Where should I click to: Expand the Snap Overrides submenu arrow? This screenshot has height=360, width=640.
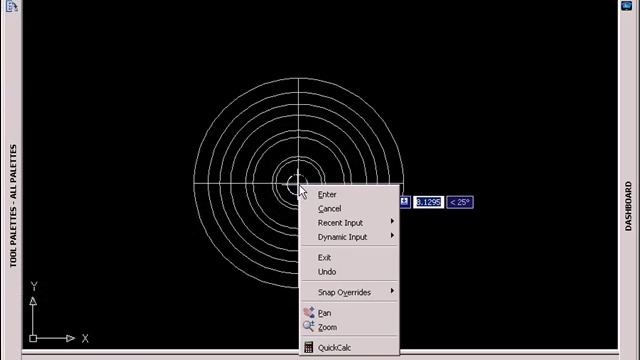coord(392,291)
